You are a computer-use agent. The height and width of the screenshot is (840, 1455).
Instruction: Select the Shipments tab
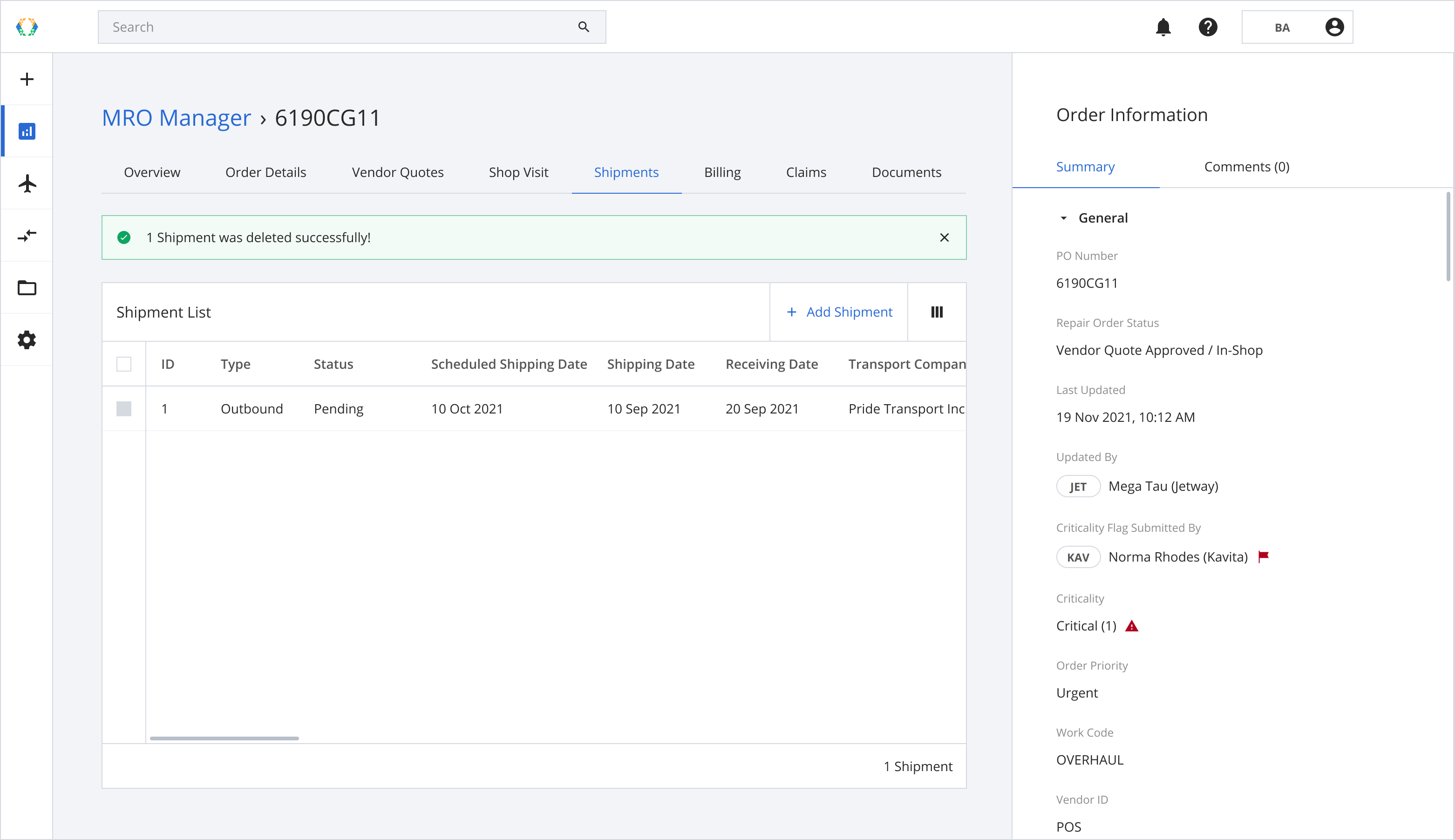tap(626, 172)
